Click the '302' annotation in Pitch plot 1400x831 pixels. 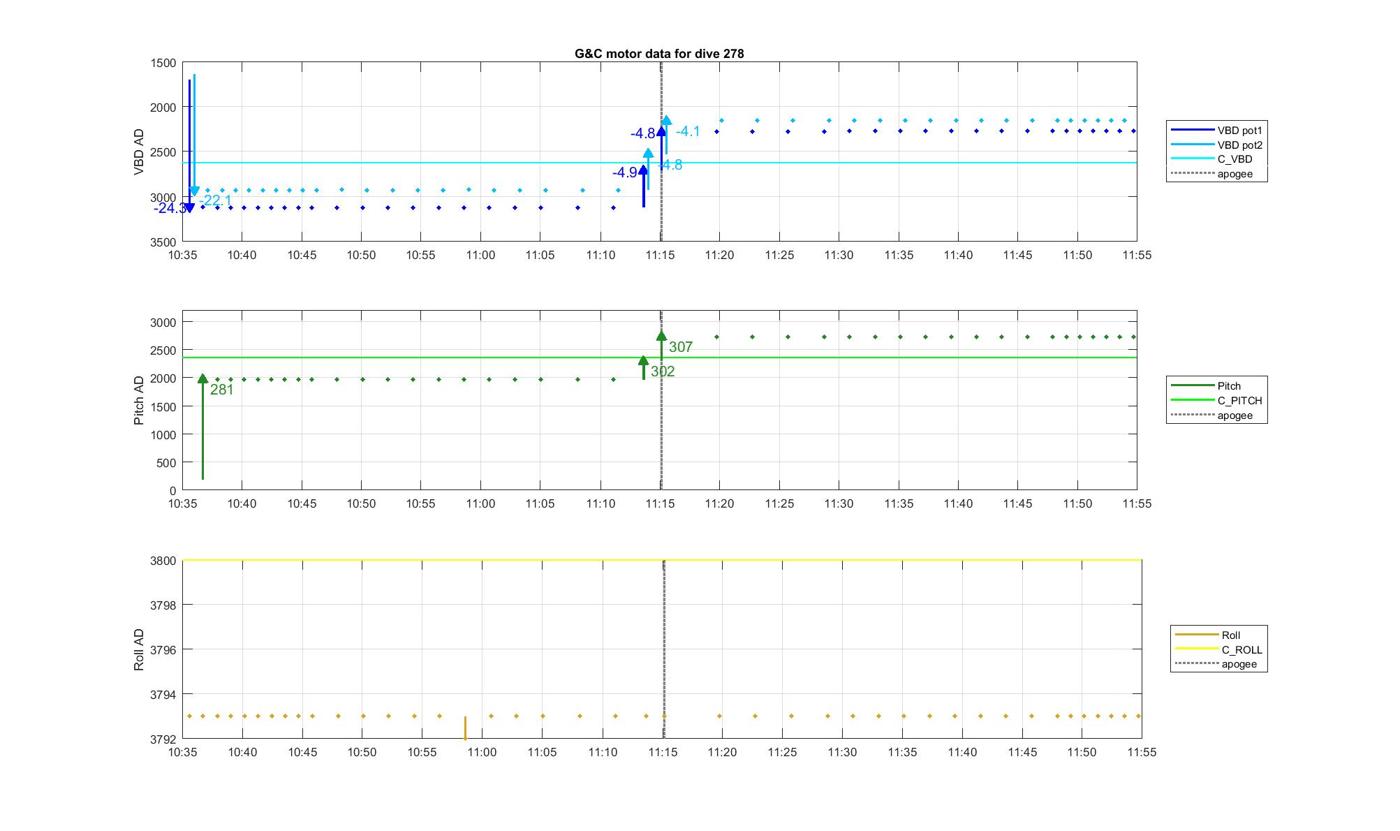pos(662,372)
